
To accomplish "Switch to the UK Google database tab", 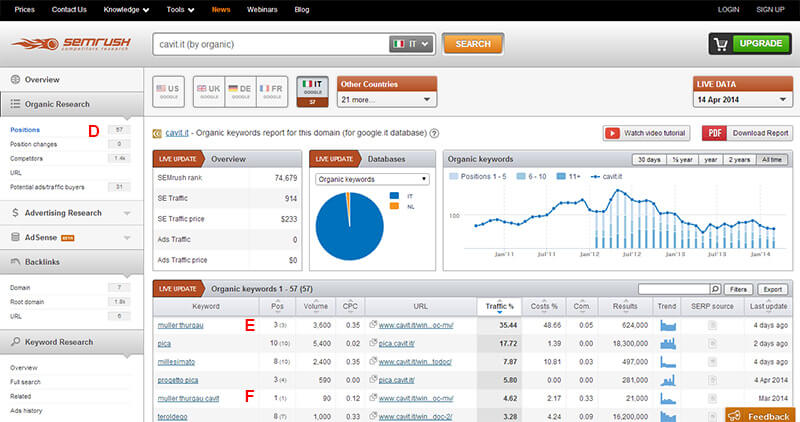I will pyautogui.click(x=209, y=92).
